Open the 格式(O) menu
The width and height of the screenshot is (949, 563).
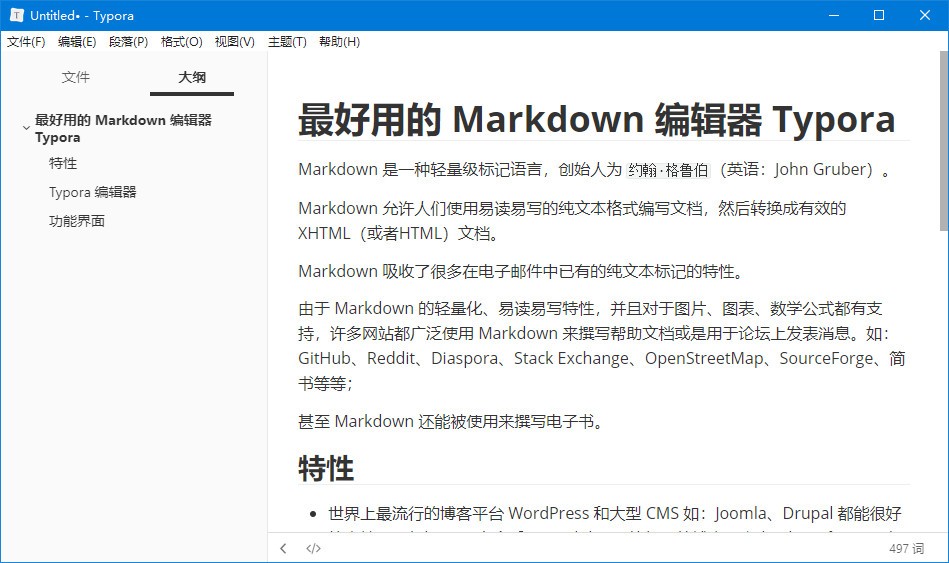pyautogui.click(x=182, y=42)
